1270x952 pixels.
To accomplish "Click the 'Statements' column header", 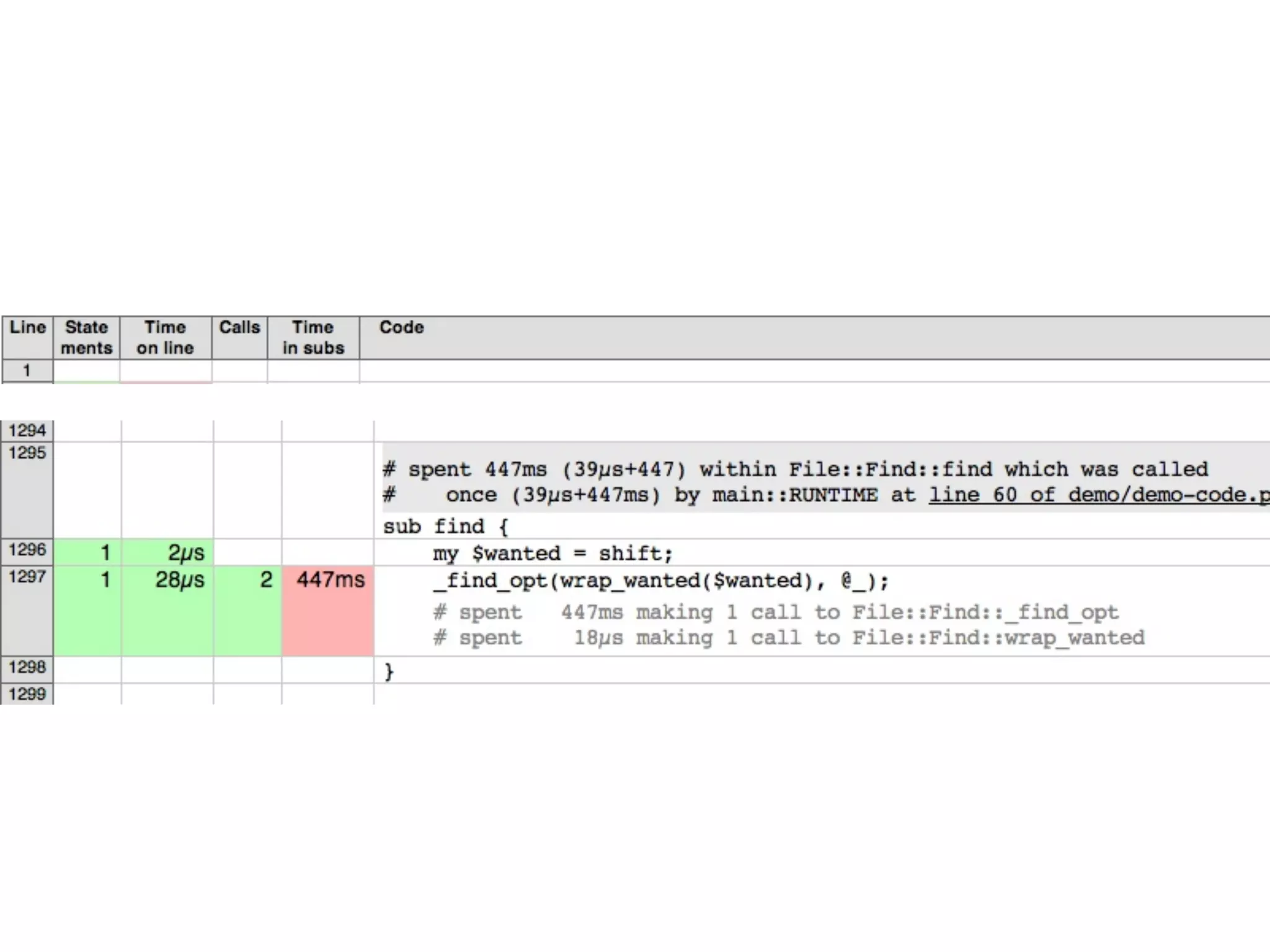I will 86,337.
